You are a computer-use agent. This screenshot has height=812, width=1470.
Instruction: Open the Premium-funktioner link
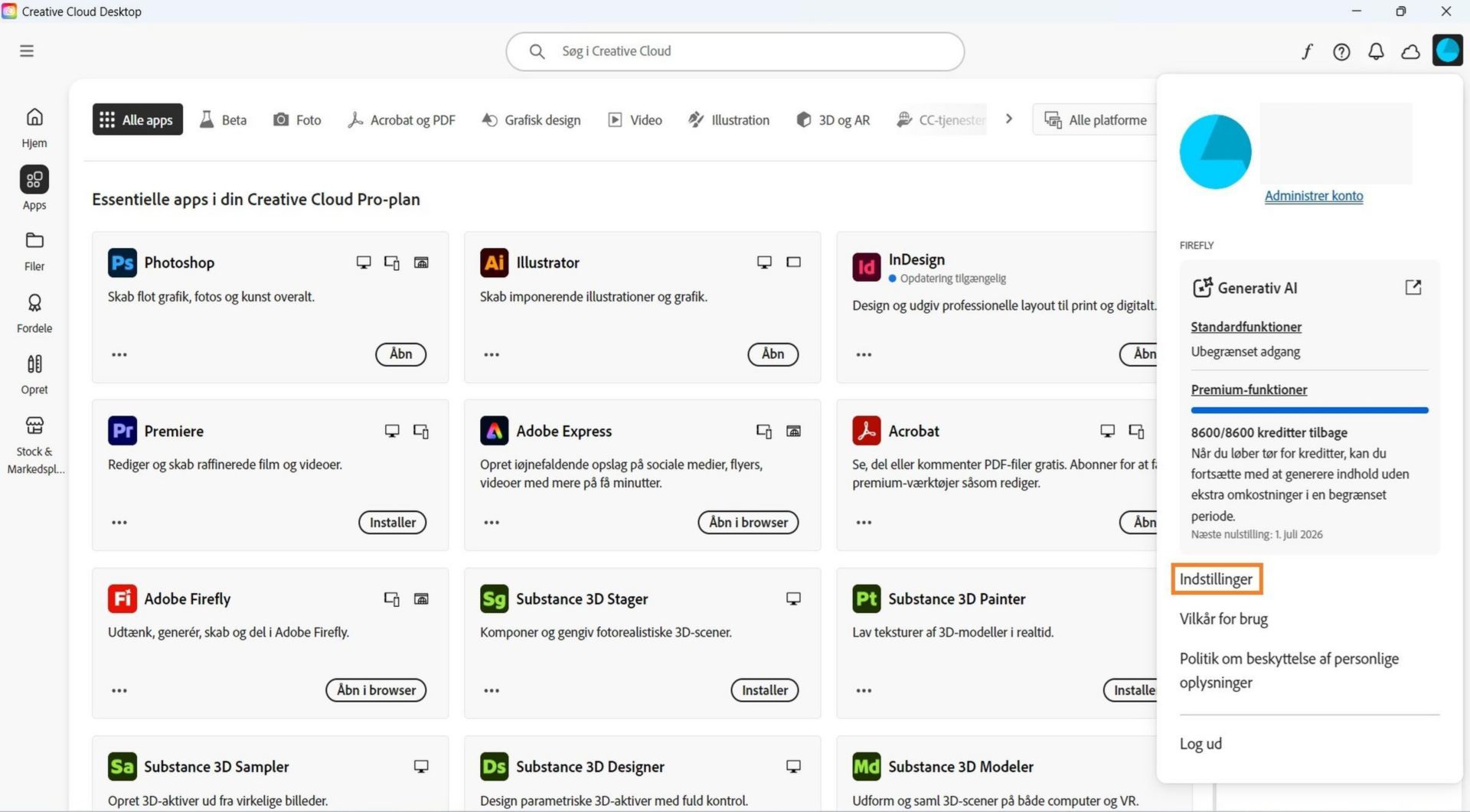tap(1249, 390)
